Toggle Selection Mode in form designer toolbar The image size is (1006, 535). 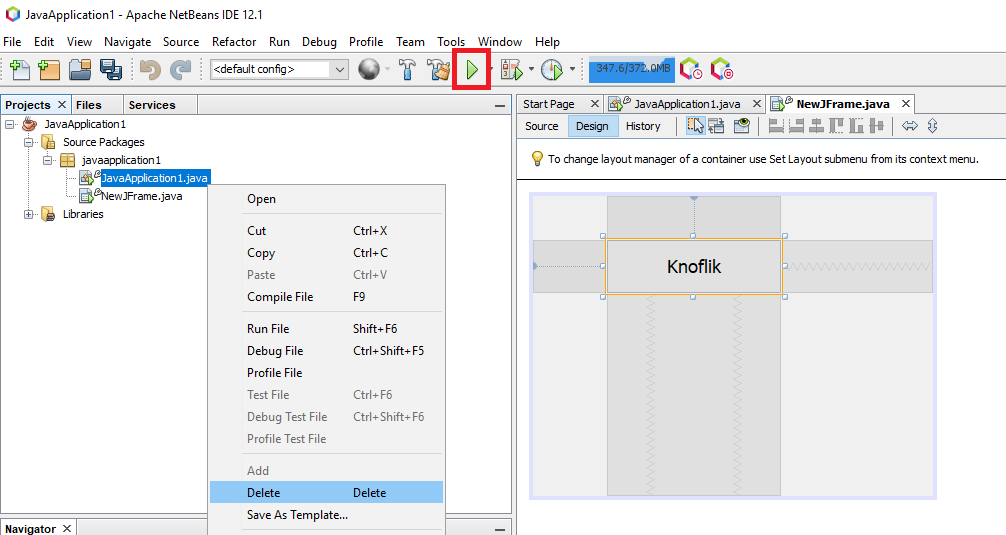point(695,126)
